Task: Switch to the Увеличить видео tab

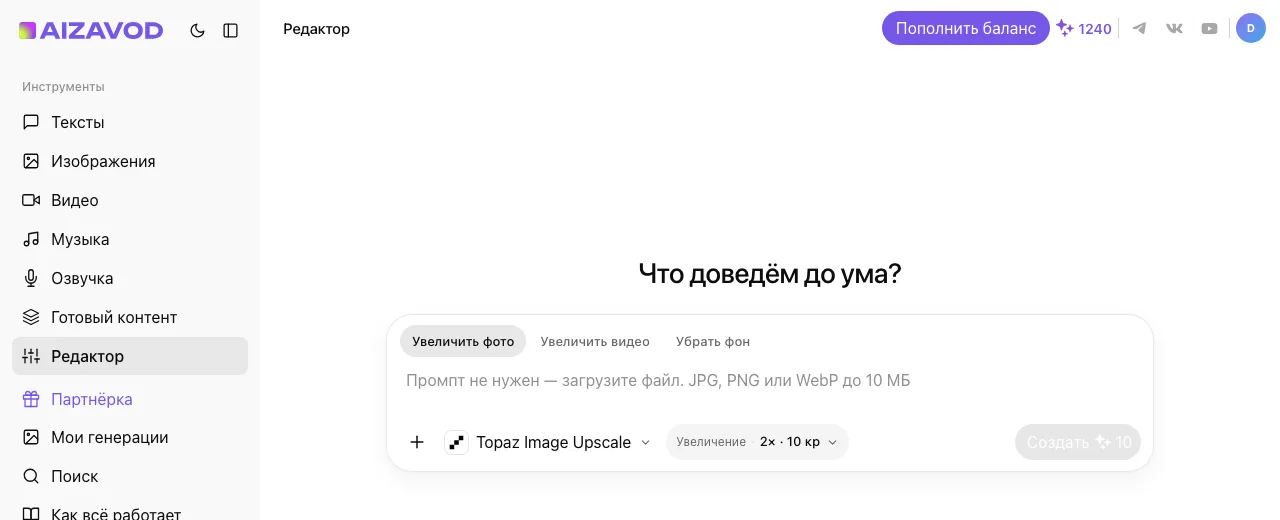Action: click(x=595, y=341)
